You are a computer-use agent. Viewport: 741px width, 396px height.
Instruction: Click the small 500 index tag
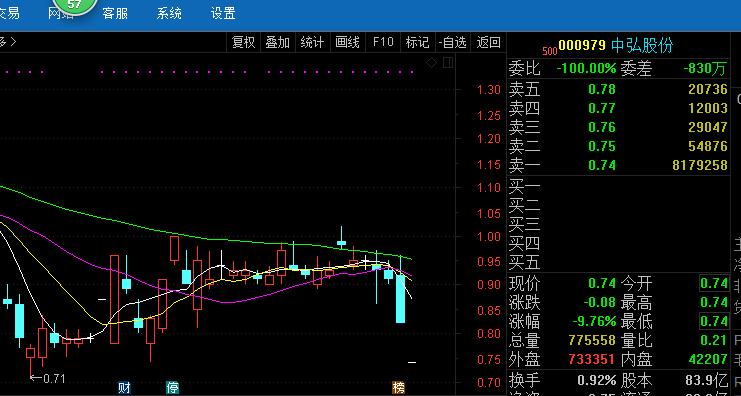click(550, 52)
